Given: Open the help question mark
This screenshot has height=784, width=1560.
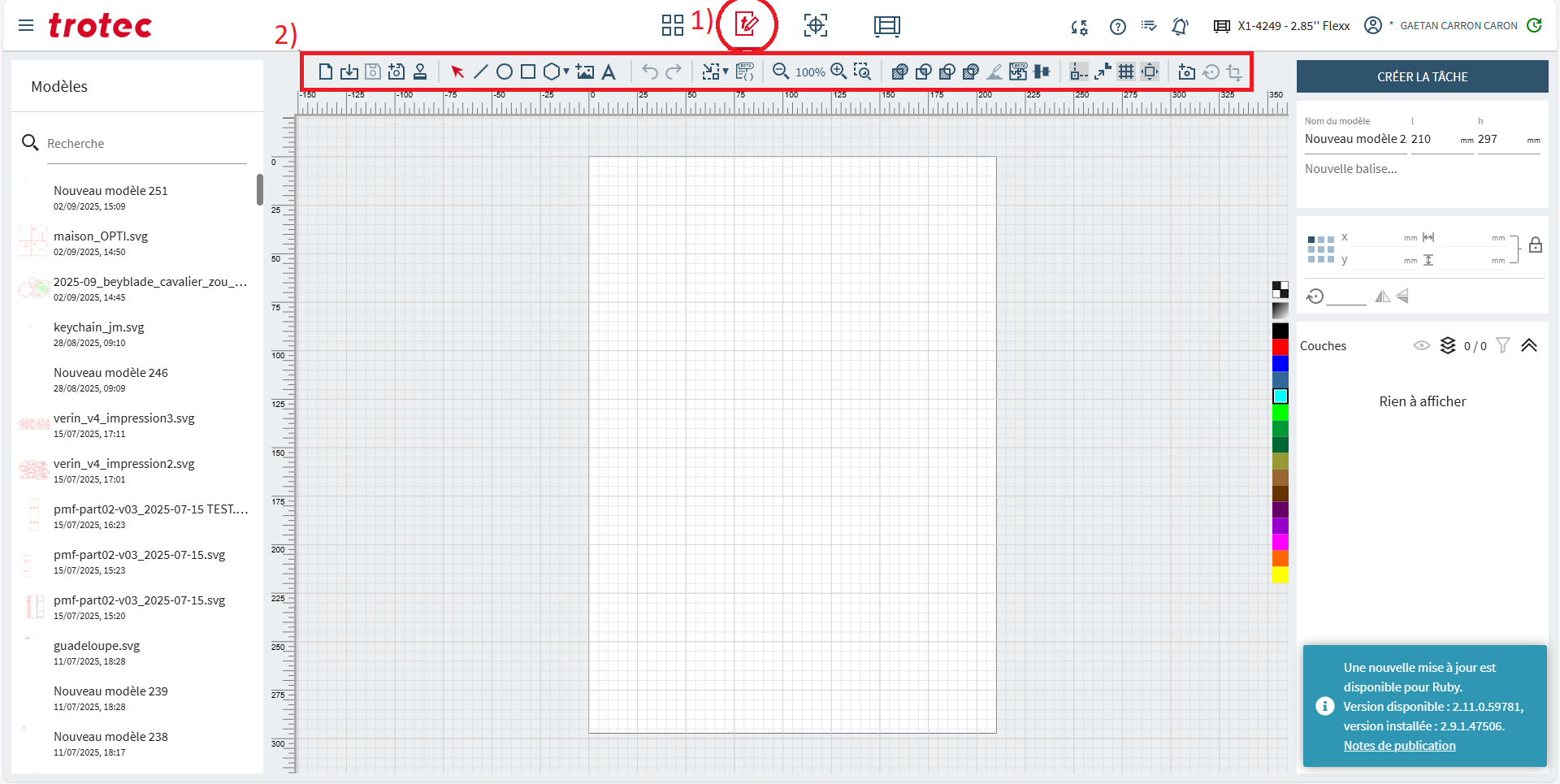Looking at the screenshot, I should pos(1118,26).
